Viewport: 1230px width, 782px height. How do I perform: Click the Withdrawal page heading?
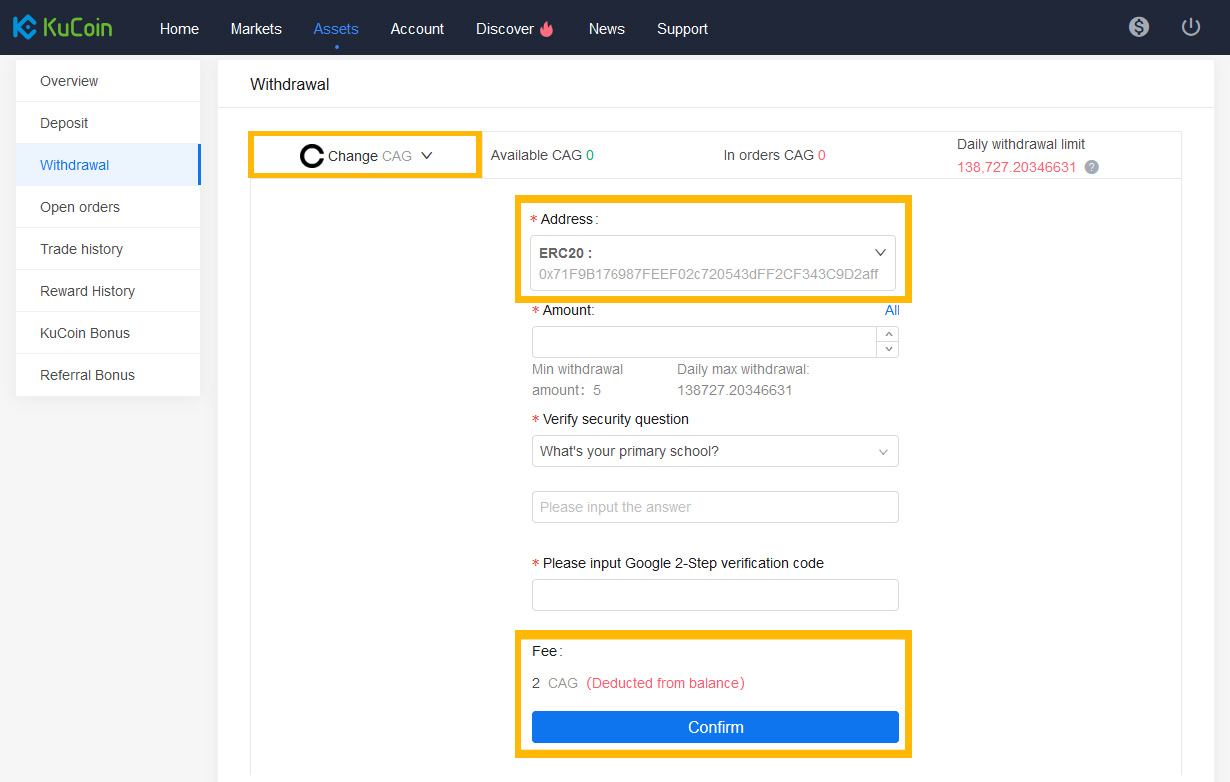[x=290, y=84]
